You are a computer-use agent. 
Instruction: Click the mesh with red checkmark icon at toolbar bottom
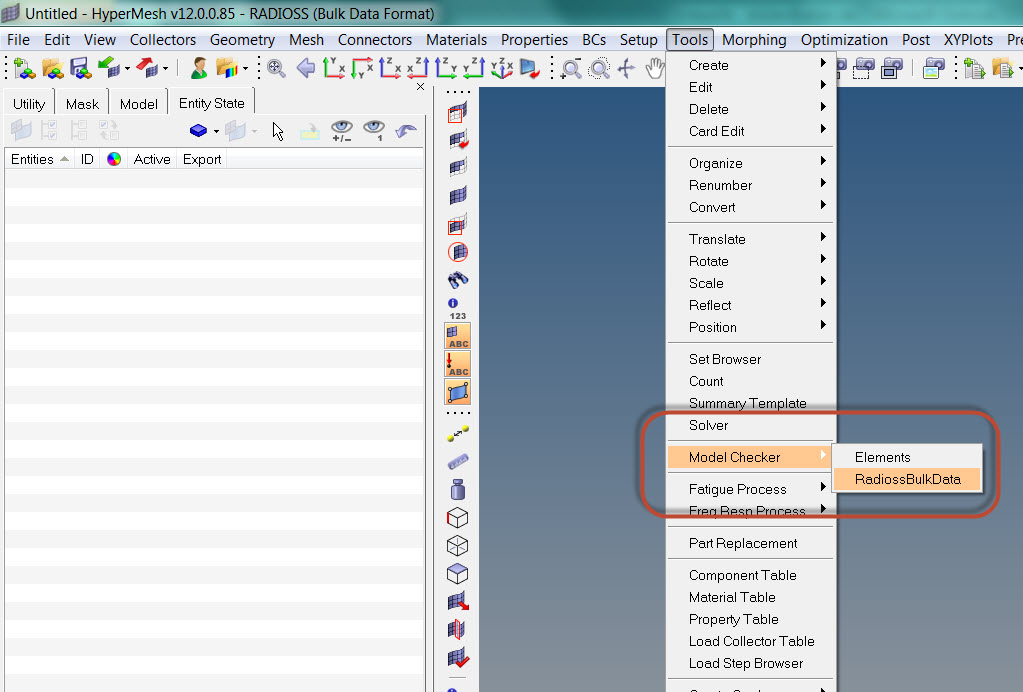(x=458, y=658)
